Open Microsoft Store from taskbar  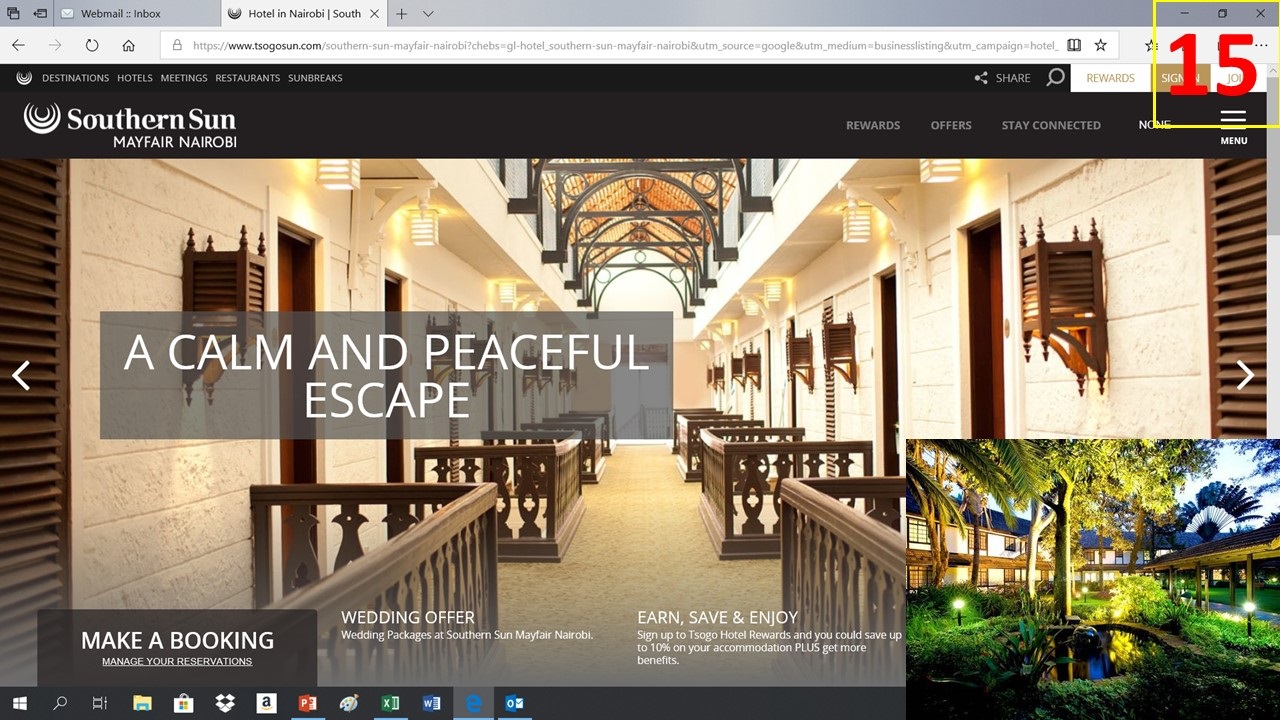point(183,703)
